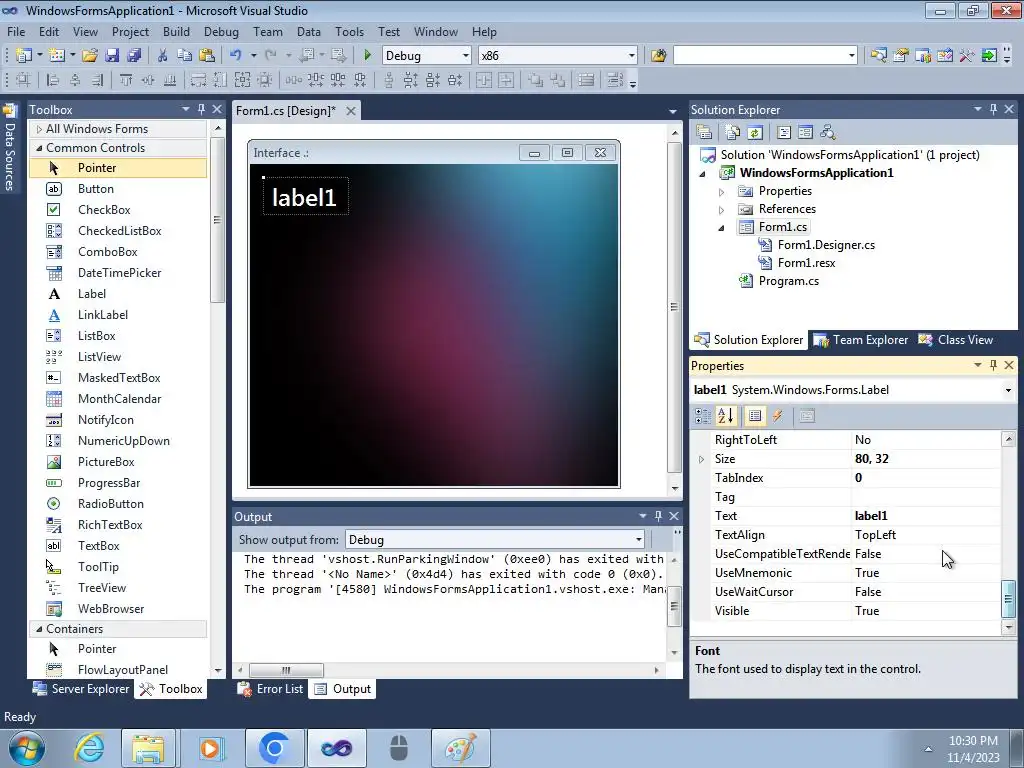The image size is (1024, 768).
Task: Click the Save icon in the toolbar
Action: pyautogui.click(x=112, y=56)
